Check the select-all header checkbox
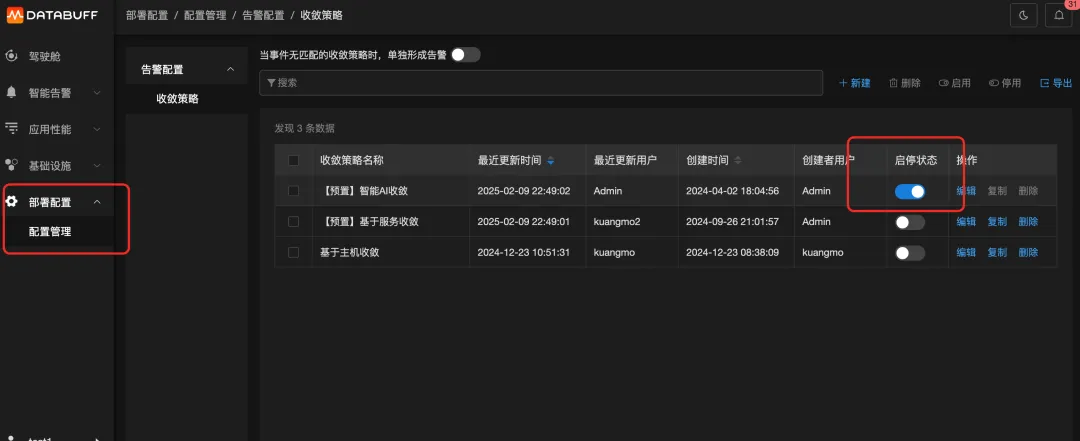This screenshot has width=1080, height=441. [293, 161]
